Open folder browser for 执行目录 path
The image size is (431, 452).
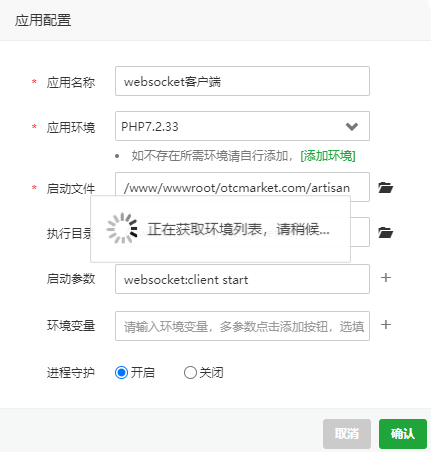coord(386,232)
